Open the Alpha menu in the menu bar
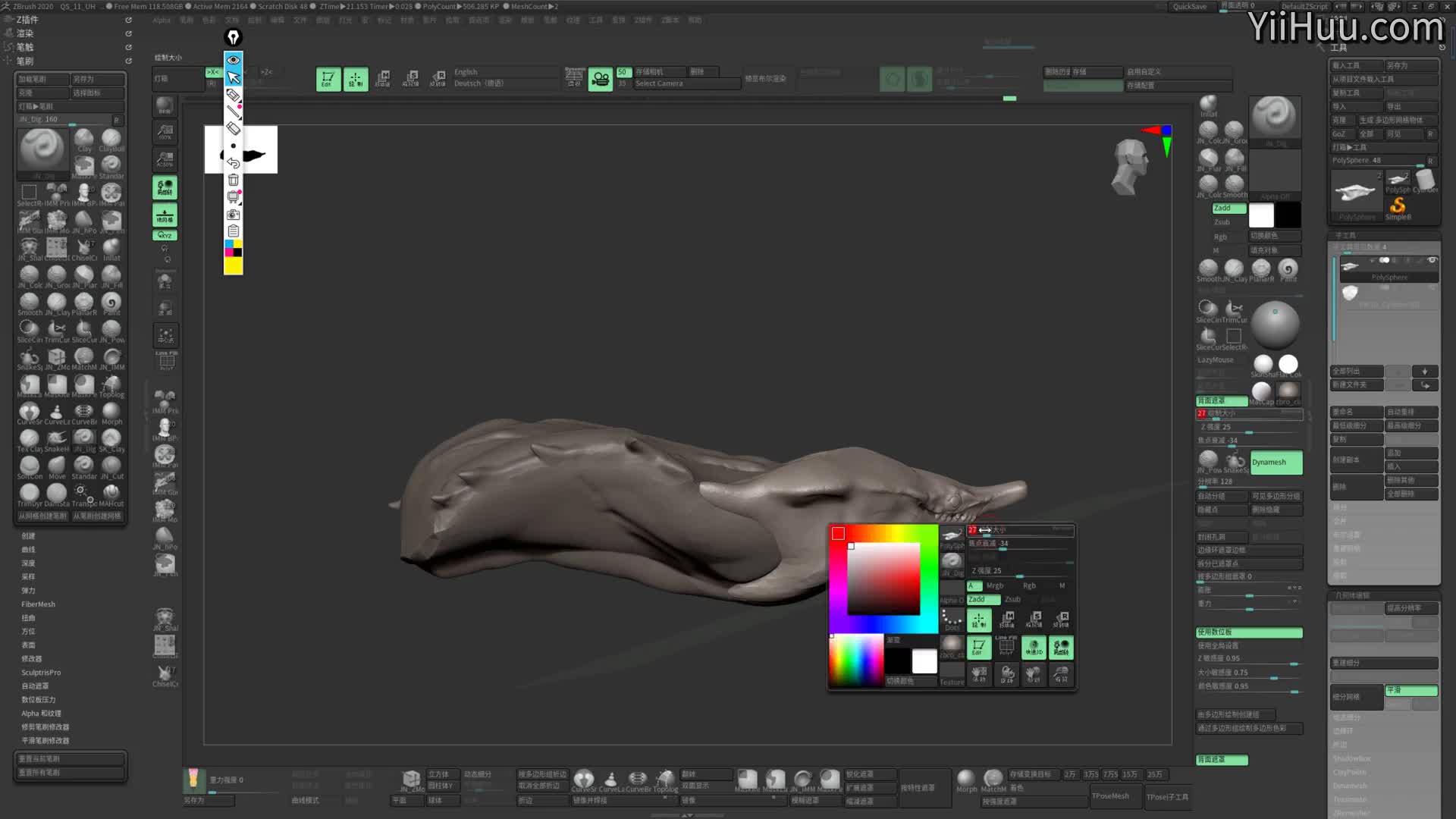Viewport: 1456px width, 819px height. point(162,20)
